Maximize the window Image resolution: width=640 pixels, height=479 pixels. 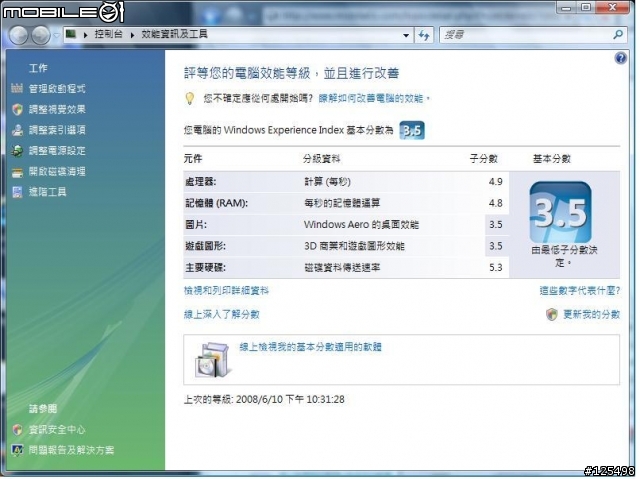(586, 7)
